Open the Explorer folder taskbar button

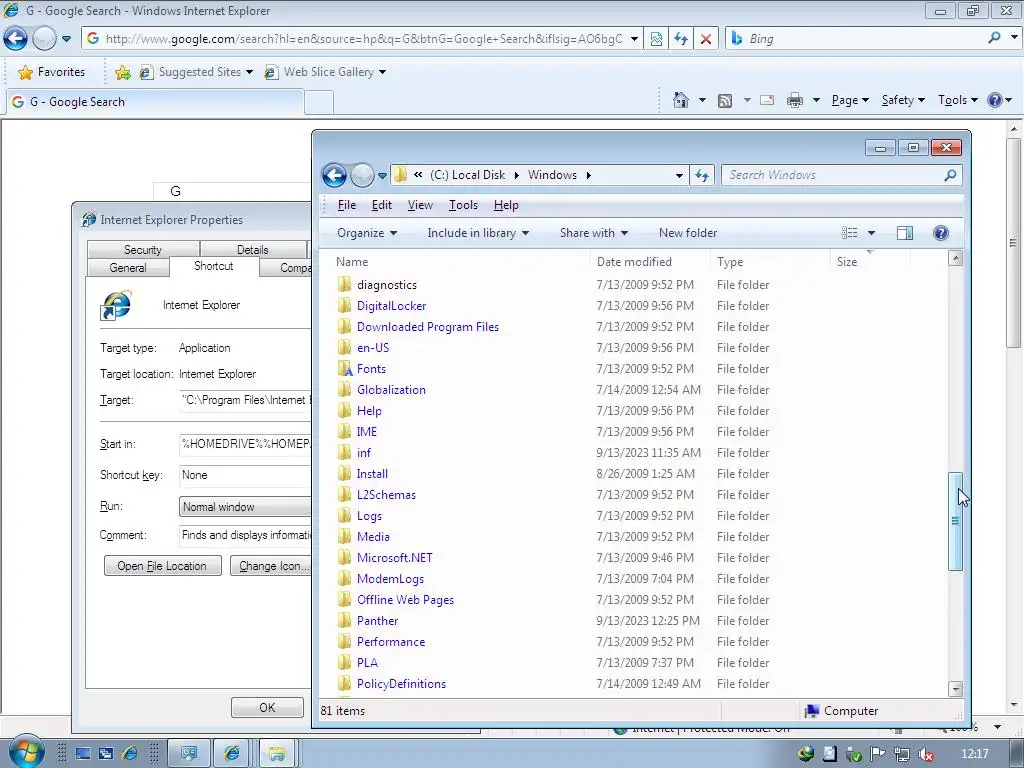tap(277, 754)
